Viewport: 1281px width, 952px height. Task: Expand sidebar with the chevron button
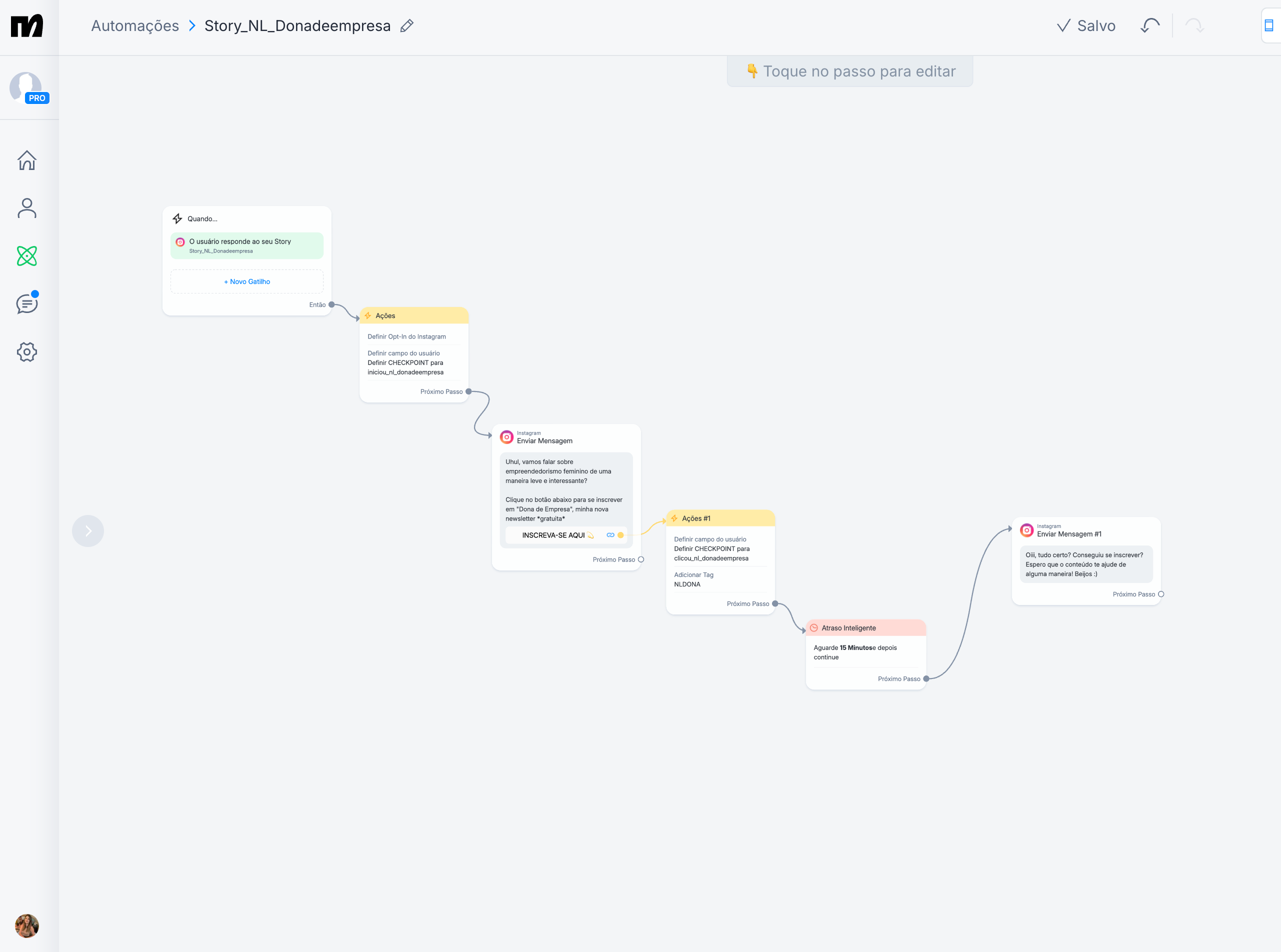[x=87, y=530]
